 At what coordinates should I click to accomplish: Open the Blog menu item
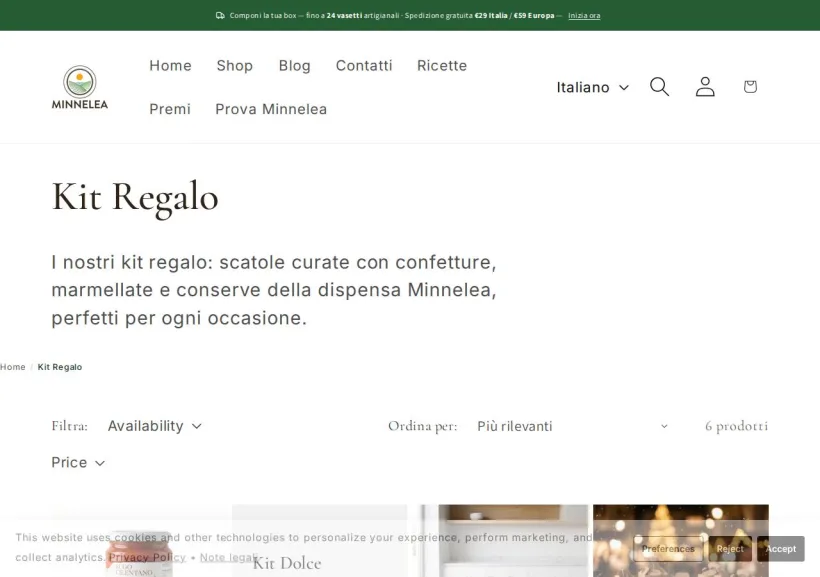294,65
